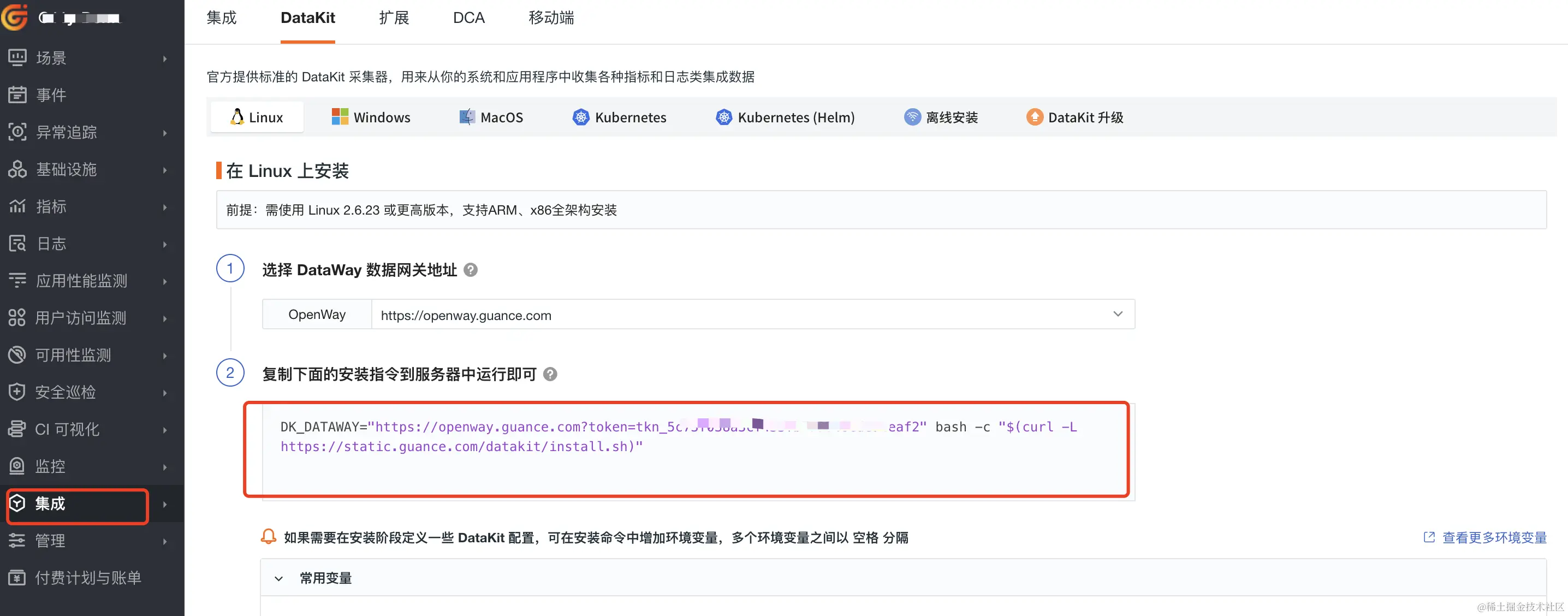The image size is (1568, 616).
Task: Click the Scenes (场景) sidebar icon
Action: pos(17,58)
